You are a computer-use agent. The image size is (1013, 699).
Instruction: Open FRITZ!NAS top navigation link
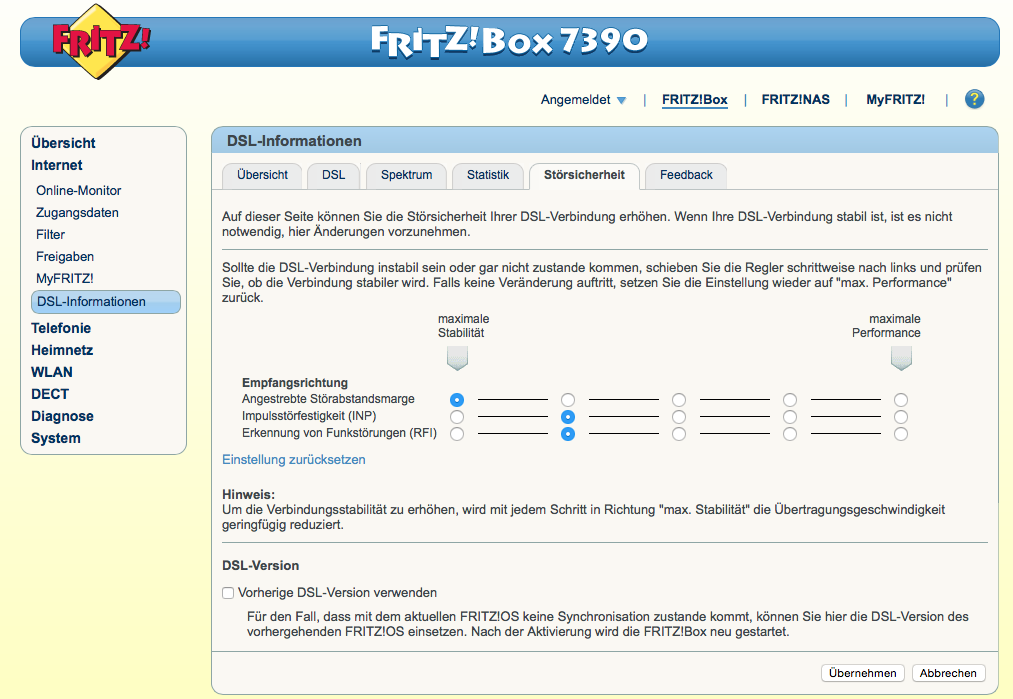point(795,99)
